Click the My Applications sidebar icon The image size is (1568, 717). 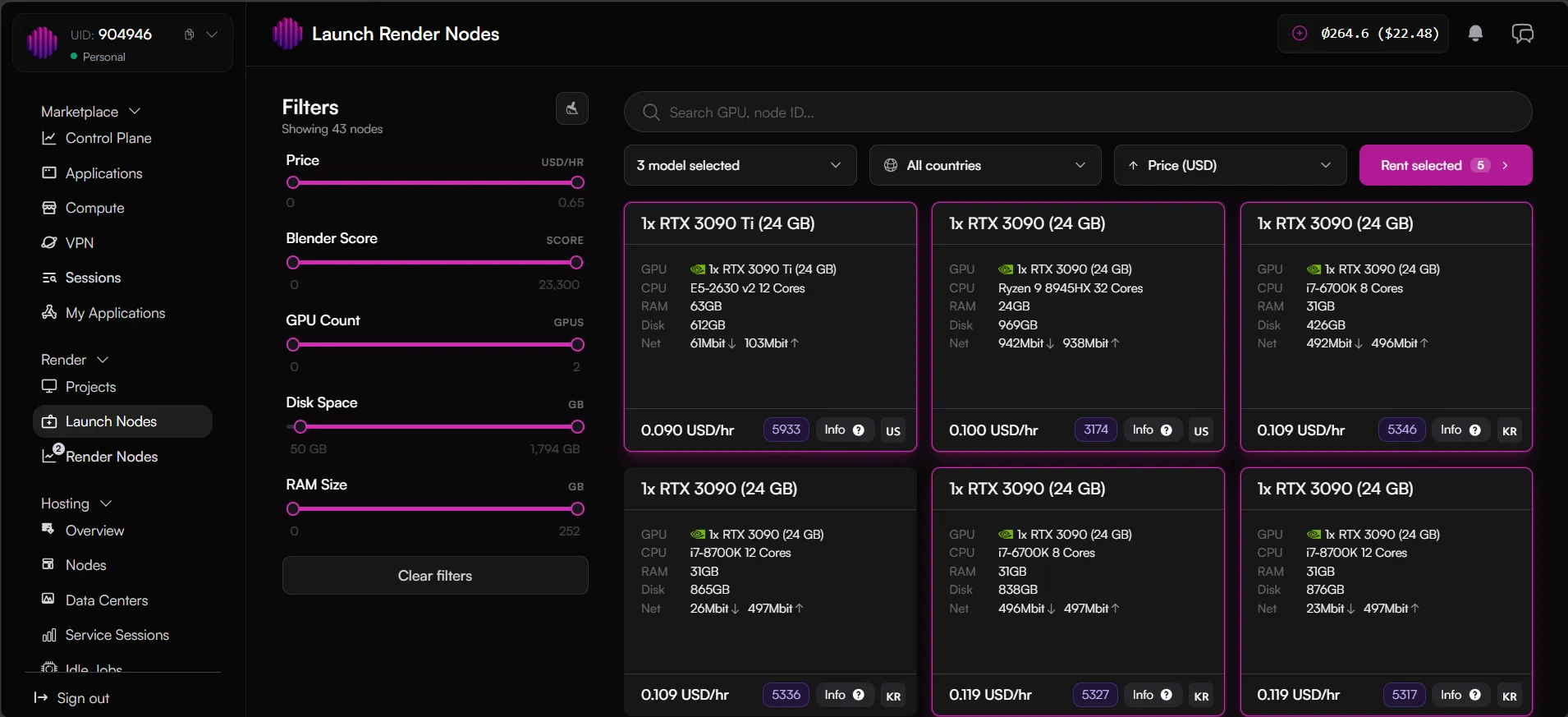[x=49, y=313]
